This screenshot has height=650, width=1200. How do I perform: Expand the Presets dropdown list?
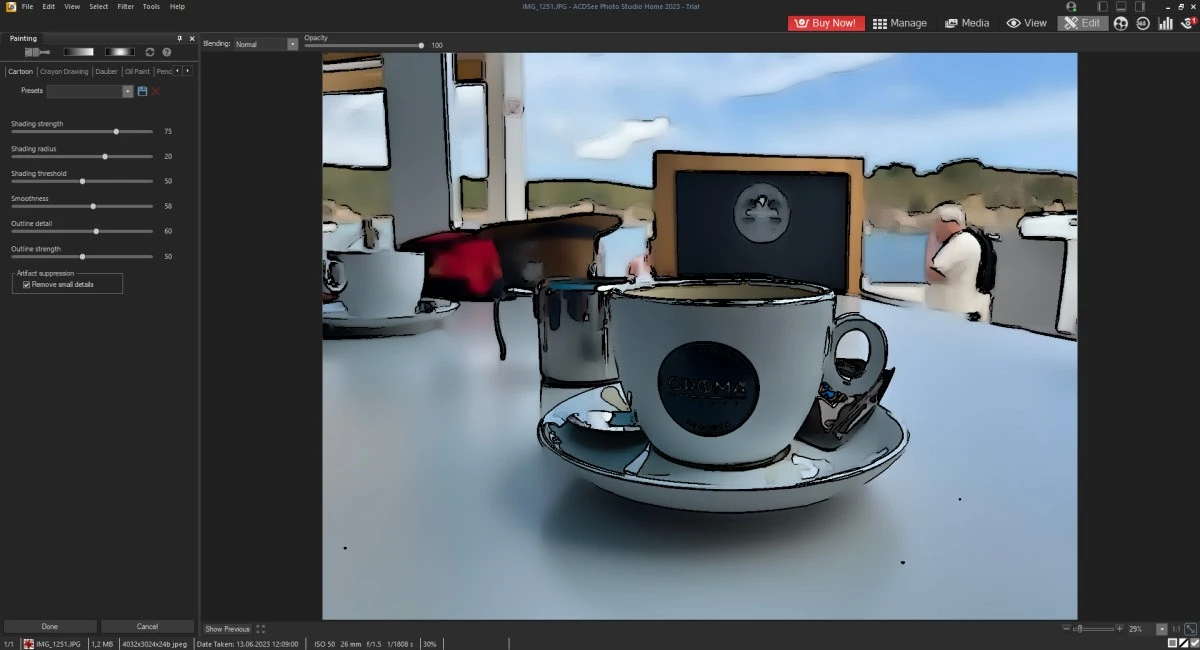(128, 91)
